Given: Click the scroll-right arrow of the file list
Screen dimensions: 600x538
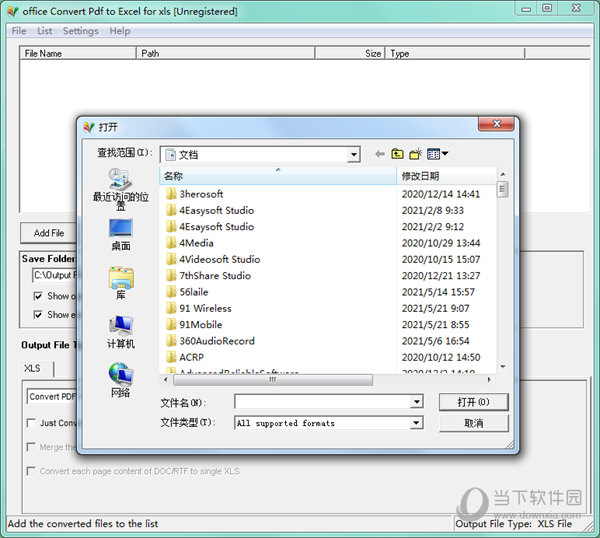Looking at the screenshot, I should pyautogui.click(x=489, y=380).
